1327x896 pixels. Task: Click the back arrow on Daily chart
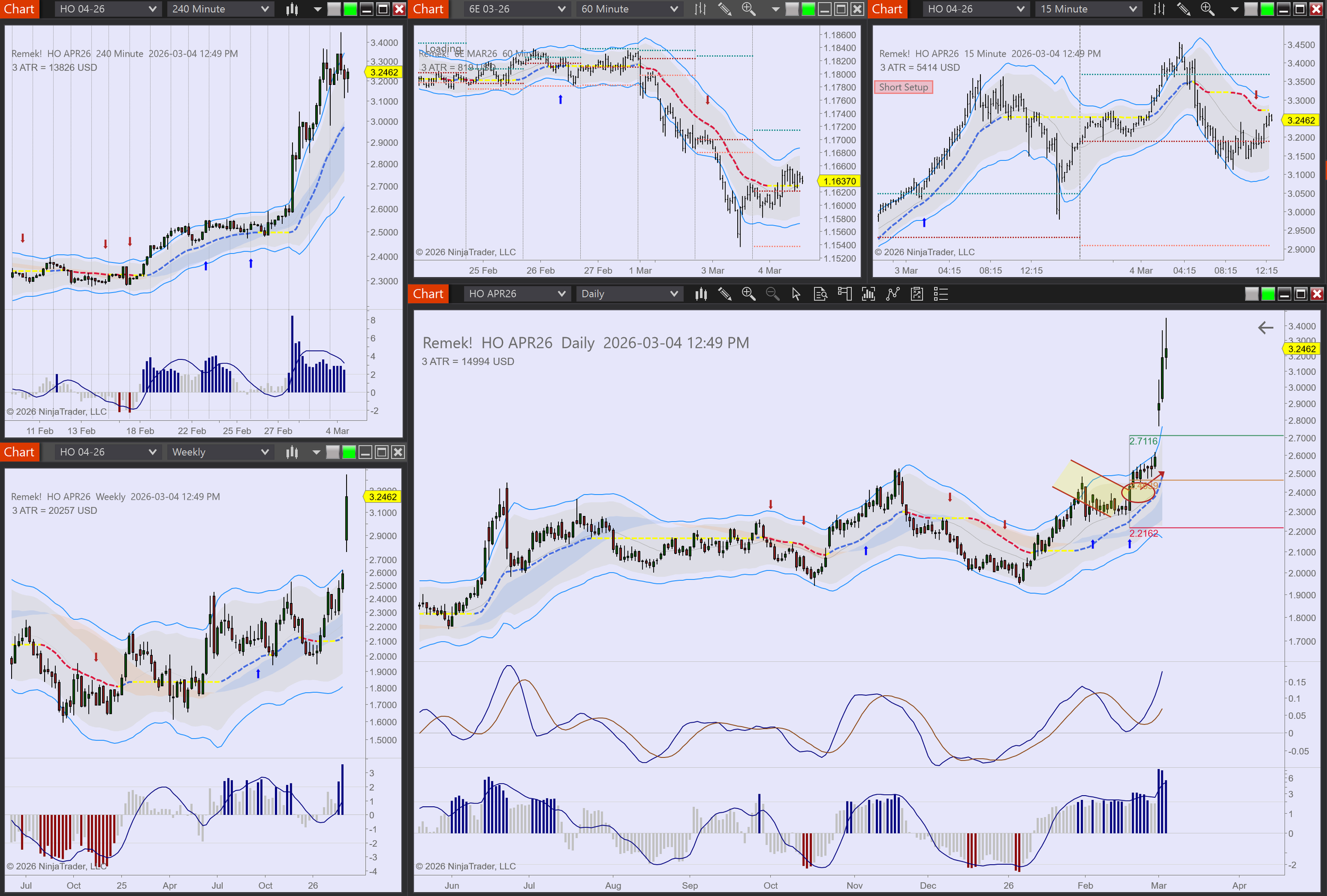click(1265, 327)
